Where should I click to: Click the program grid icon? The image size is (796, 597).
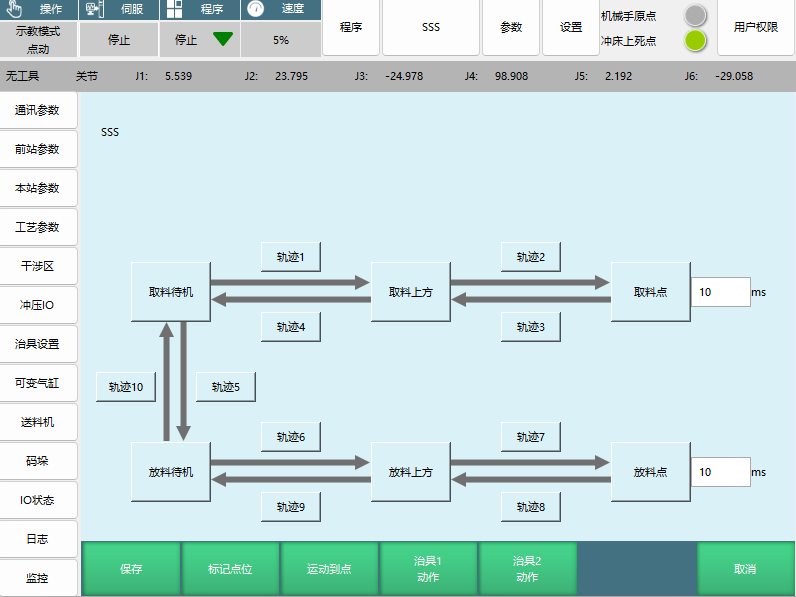[175, 9]
